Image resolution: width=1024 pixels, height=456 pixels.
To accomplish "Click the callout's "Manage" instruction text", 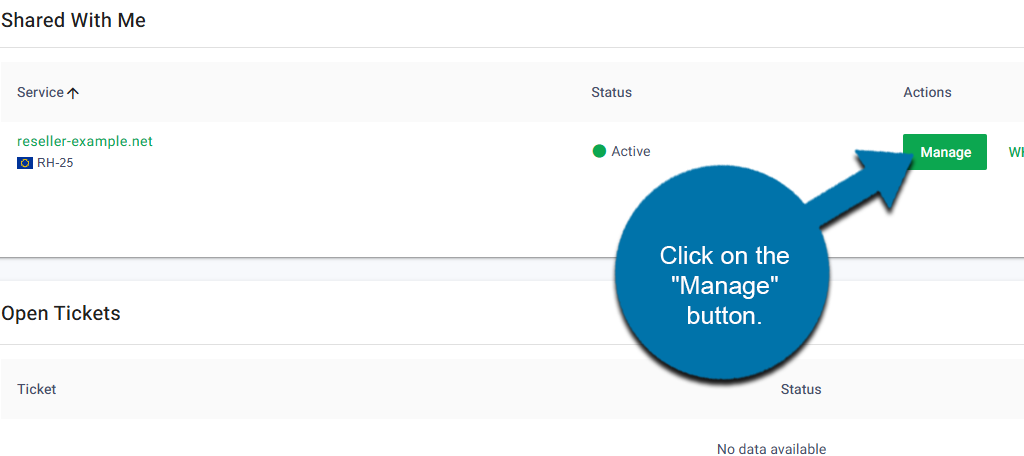I will click(724, 285).
